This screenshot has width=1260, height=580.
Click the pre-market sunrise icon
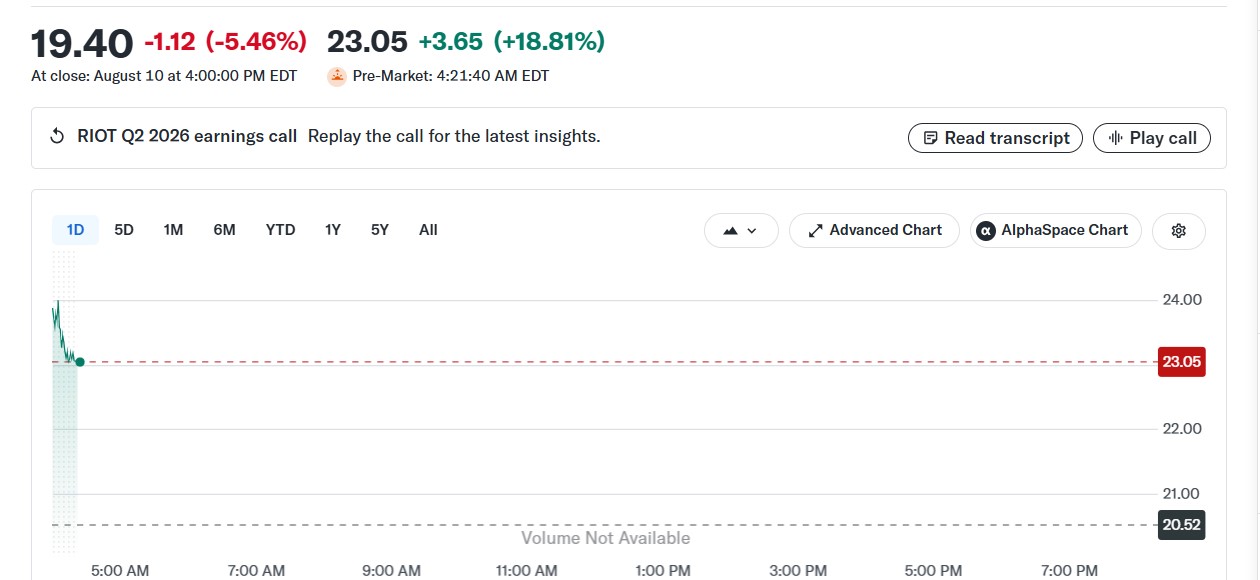(x=337, y=76)
